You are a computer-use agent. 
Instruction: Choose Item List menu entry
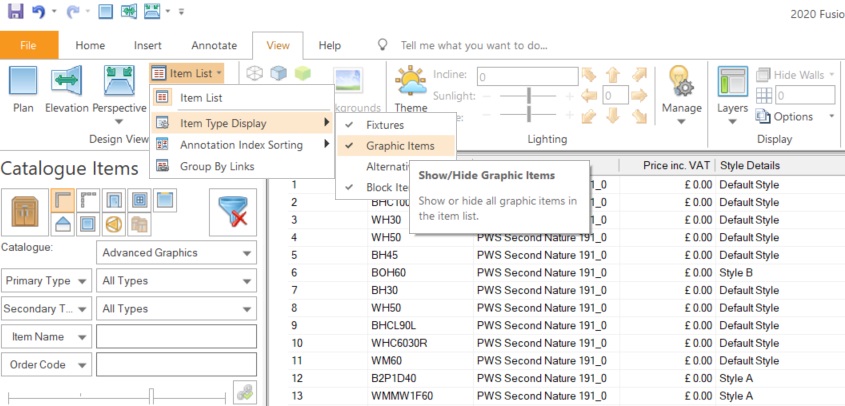pyautogui.click(x=243, y=98)
